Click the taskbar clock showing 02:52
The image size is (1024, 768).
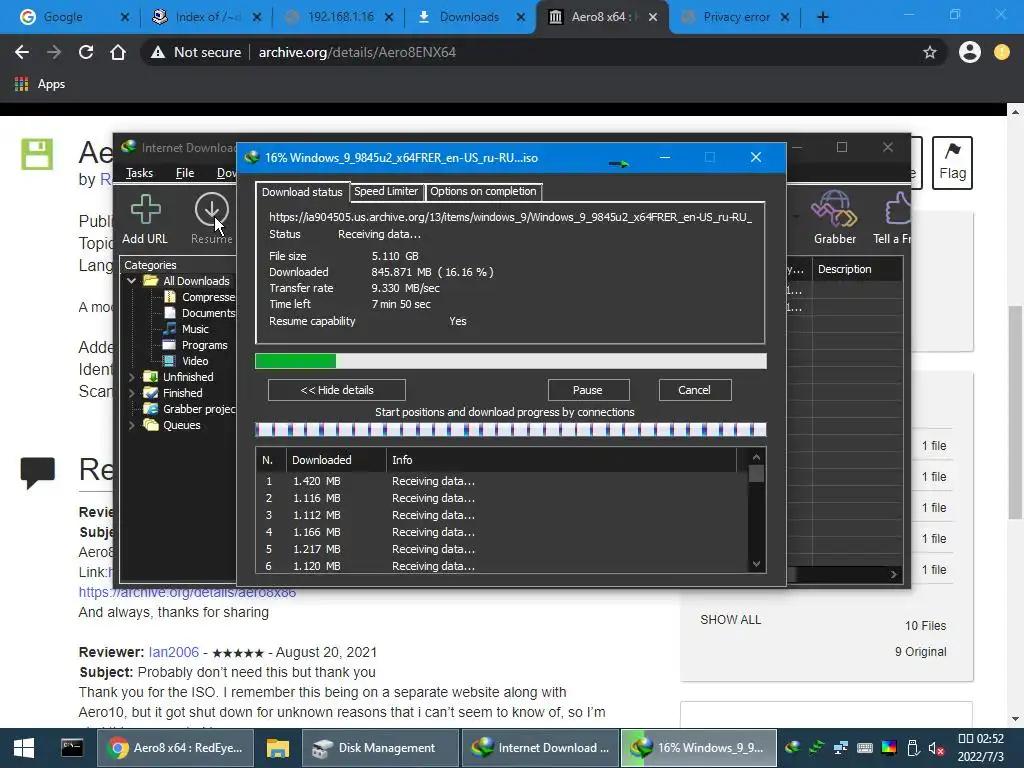coord(981,748)
